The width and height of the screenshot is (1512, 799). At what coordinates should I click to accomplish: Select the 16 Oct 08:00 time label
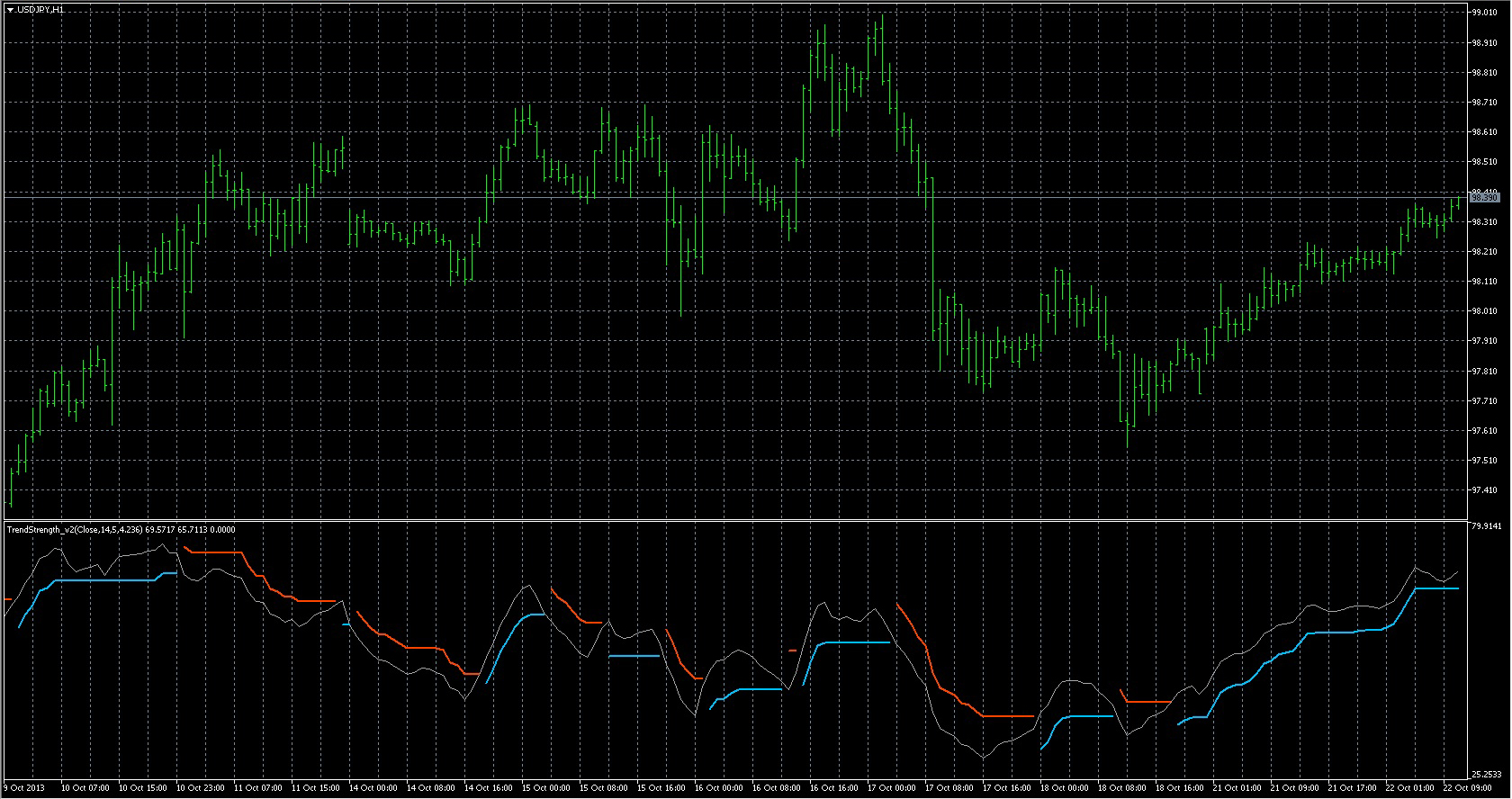pos(777,788)
